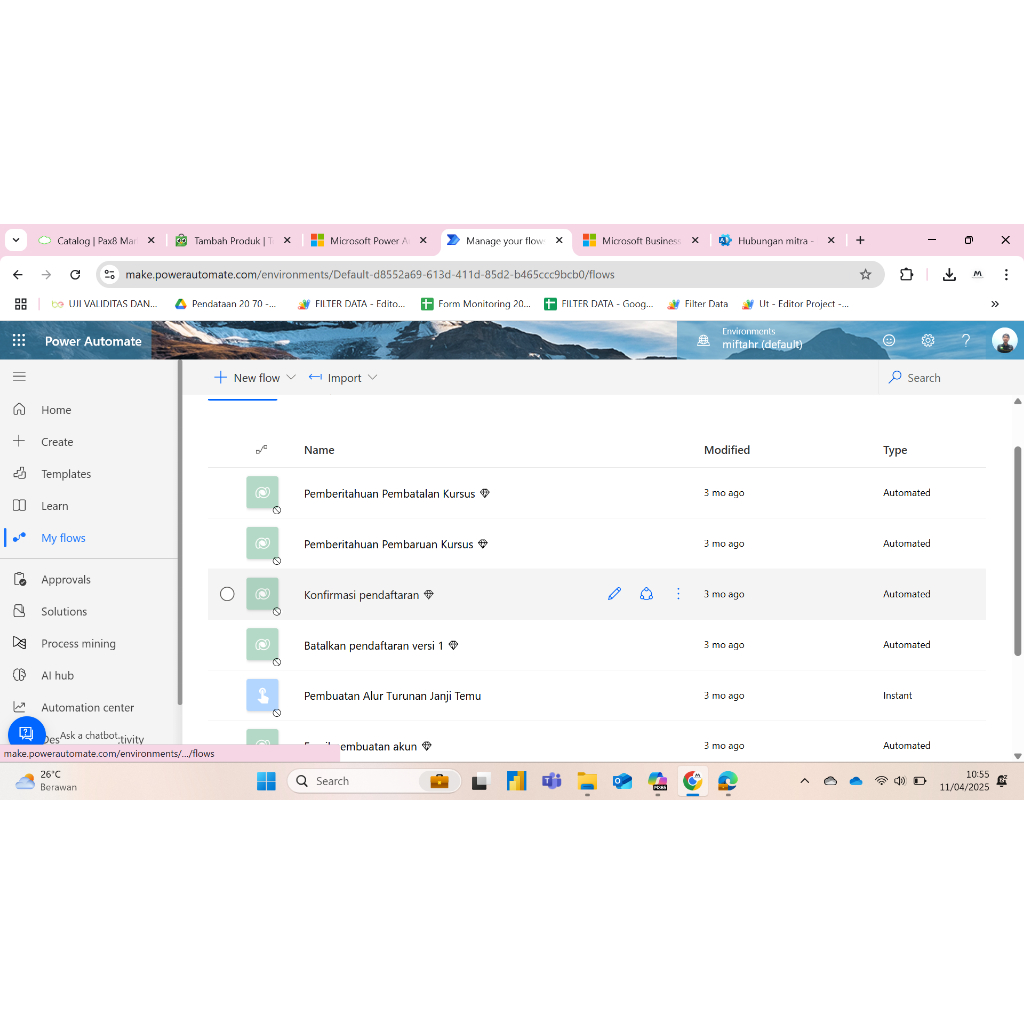Open the Filter Data bookmark
This screenshot has height=1024, width=1024.
point(697,304)
